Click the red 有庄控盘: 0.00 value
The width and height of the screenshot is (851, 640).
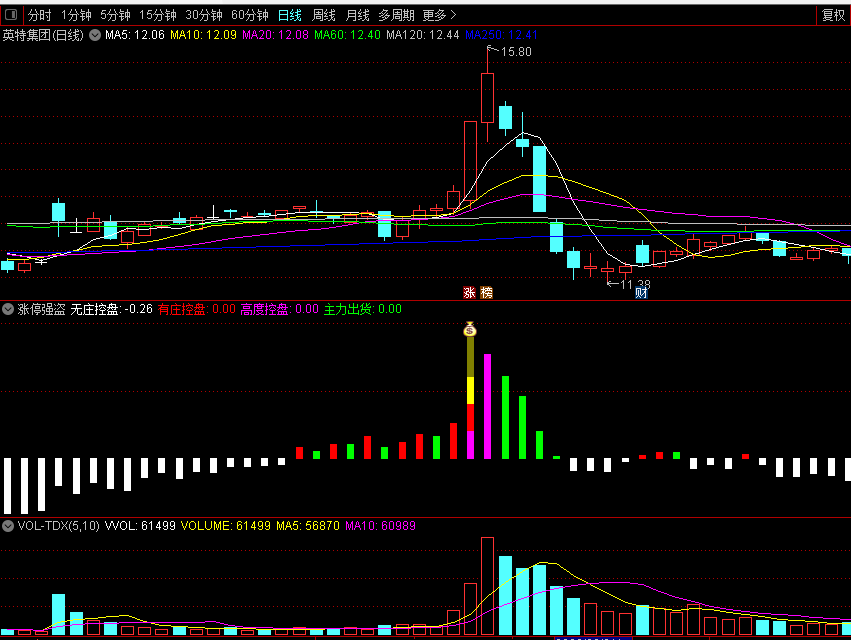(197, 309)
